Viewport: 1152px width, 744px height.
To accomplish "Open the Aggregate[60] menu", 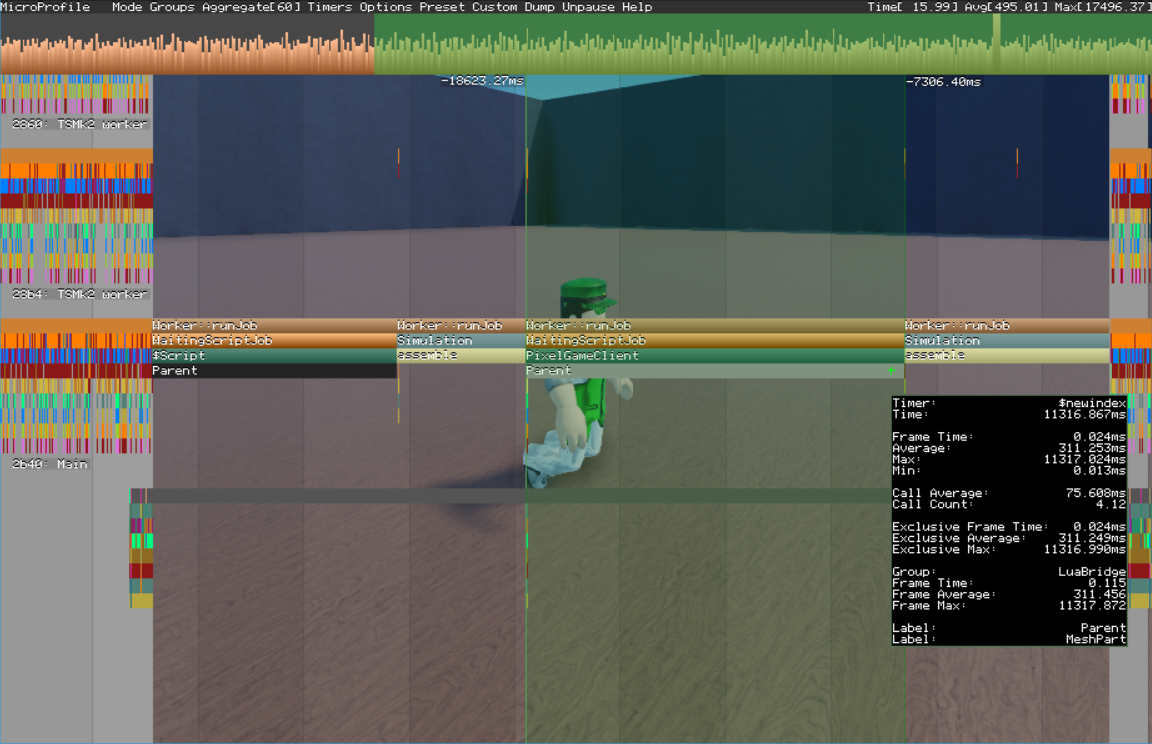I will (x=251, y=7).
